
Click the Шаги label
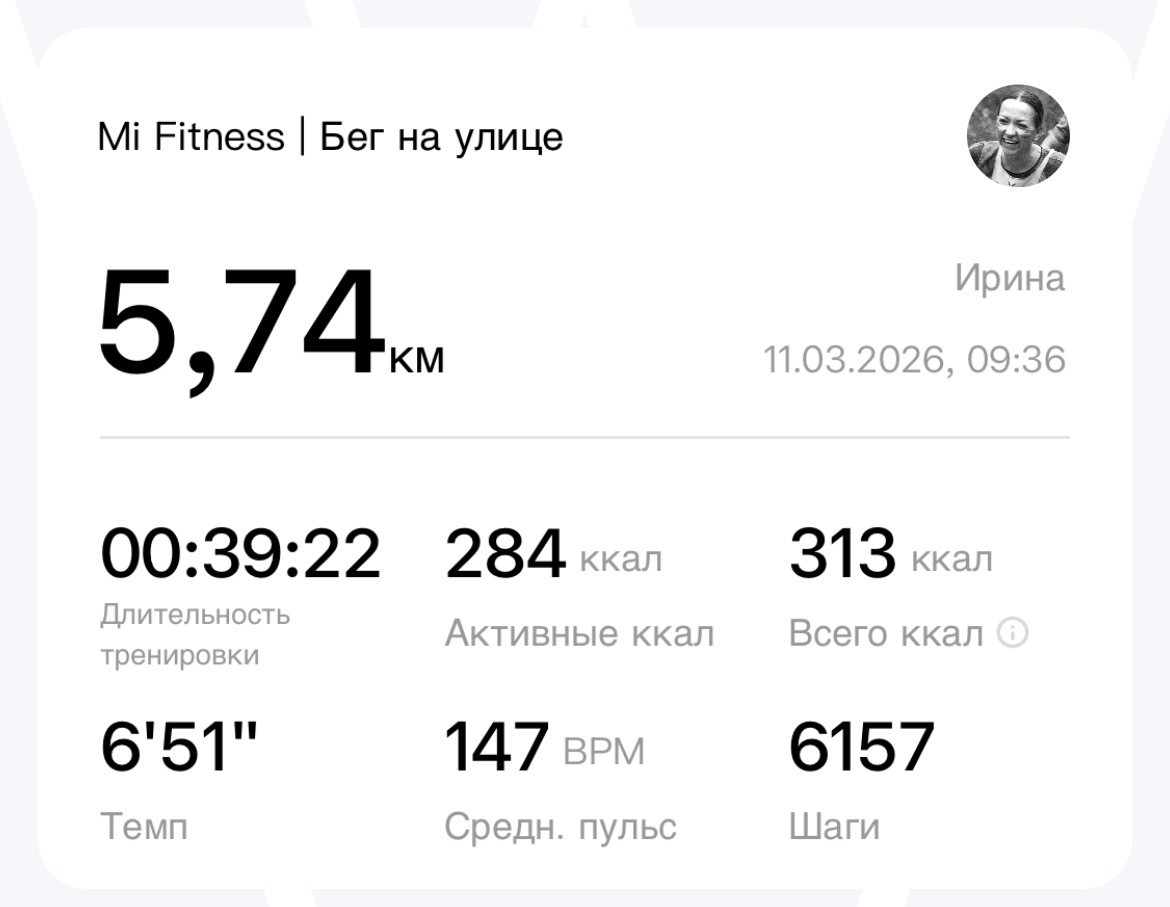[x=834, y=828]
